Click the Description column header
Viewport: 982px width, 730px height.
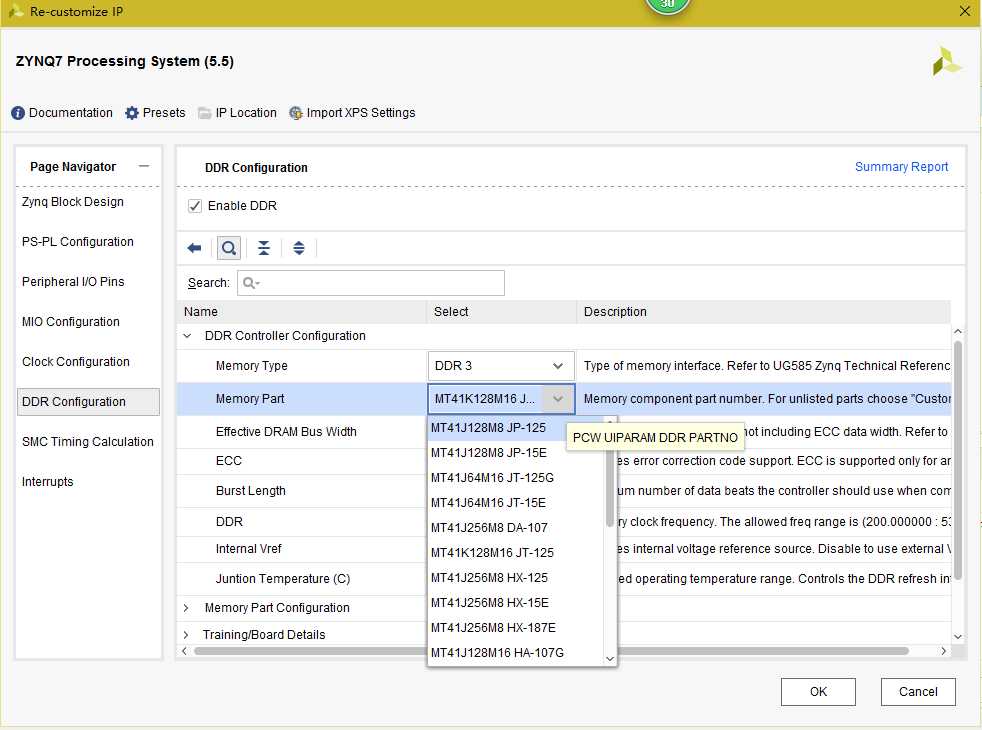tap(764, 312)
